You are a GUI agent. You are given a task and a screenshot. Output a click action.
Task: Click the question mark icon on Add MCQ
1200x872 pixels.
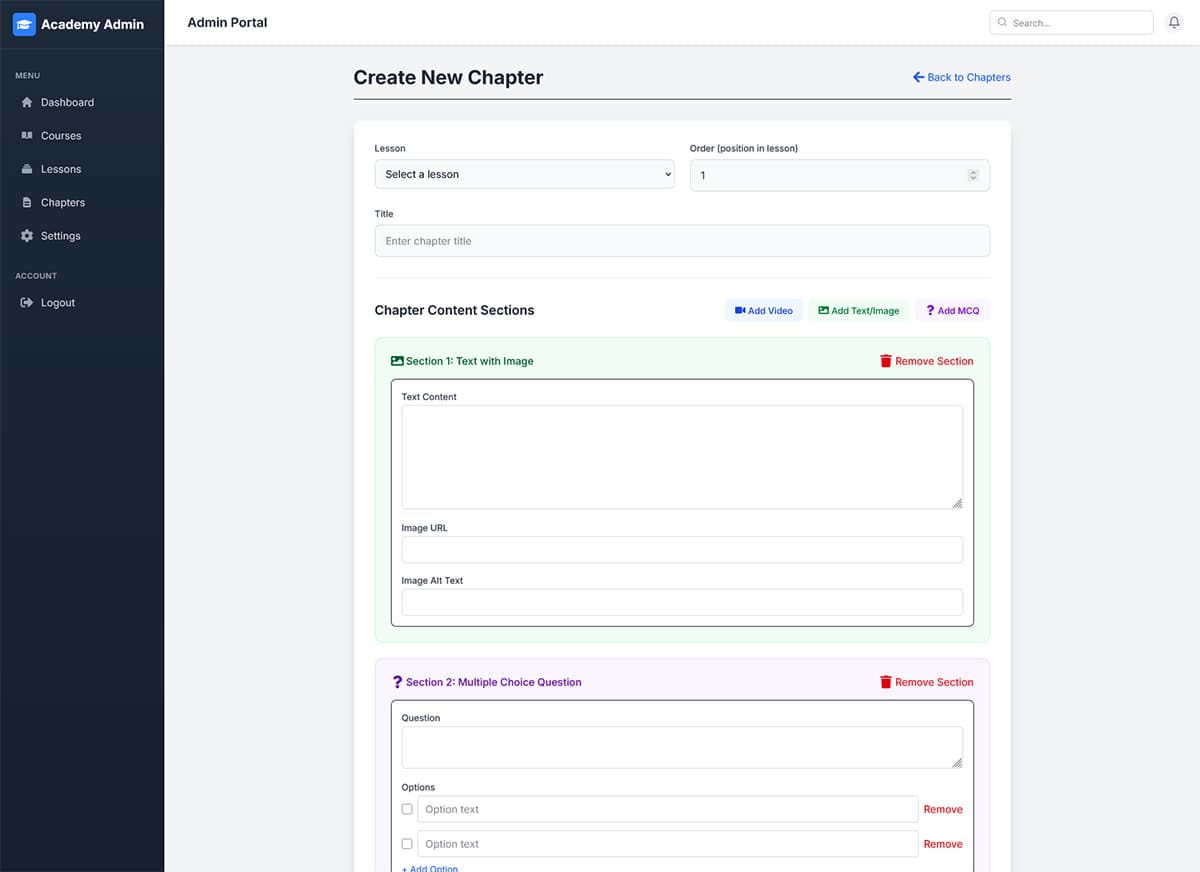[x=930, y=310]
